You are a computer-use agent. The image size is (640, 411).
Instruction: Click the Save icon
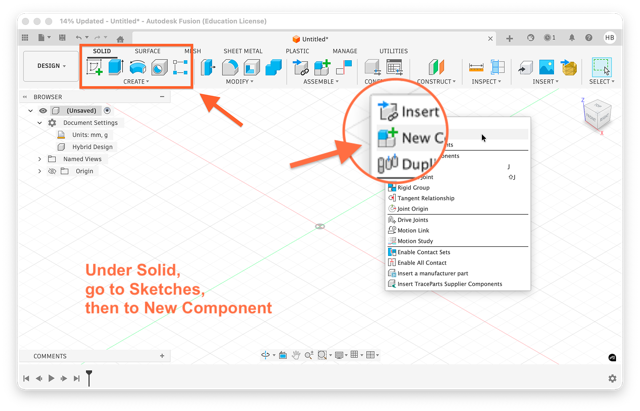point(62,38)
